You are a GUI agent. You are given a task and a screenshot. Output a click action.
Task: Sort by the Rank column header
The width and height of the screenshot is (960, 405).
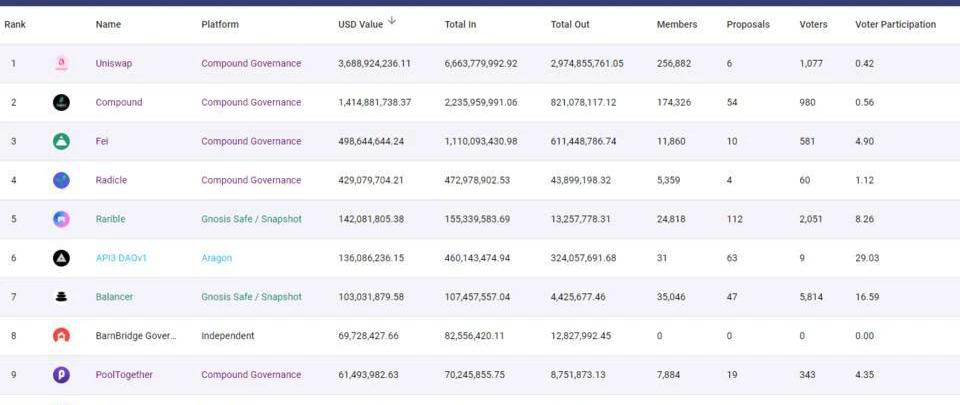click(x=15, y=24)
